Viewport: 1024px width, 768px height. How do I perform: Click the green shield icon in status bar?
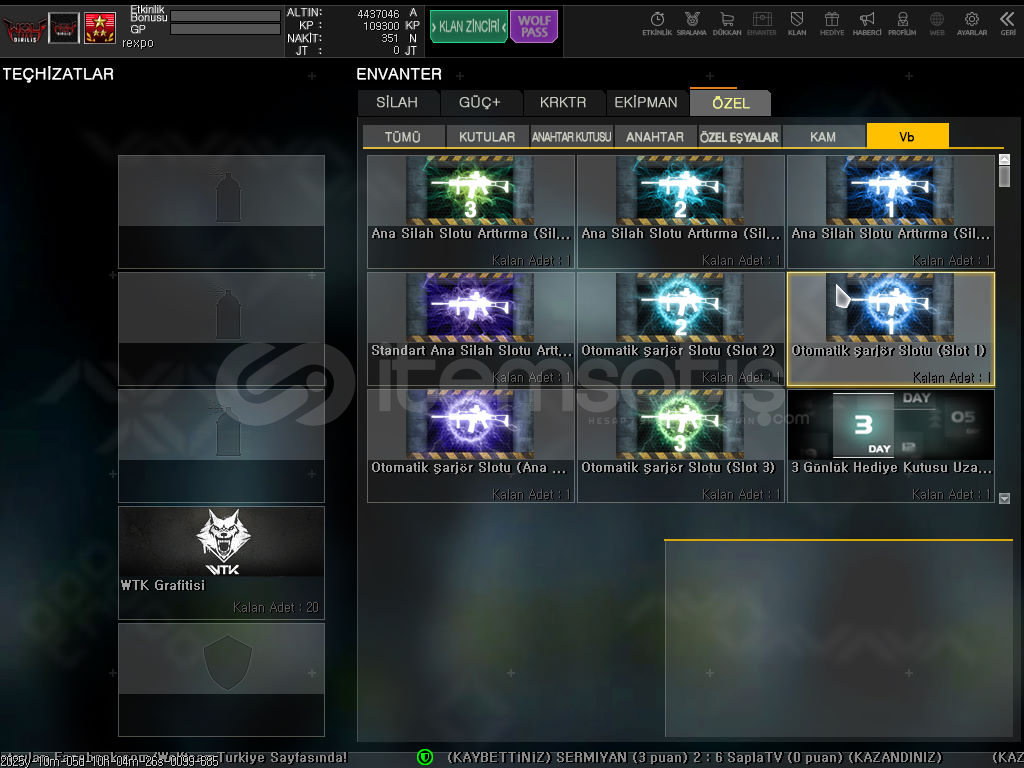(x=424, y=757)
